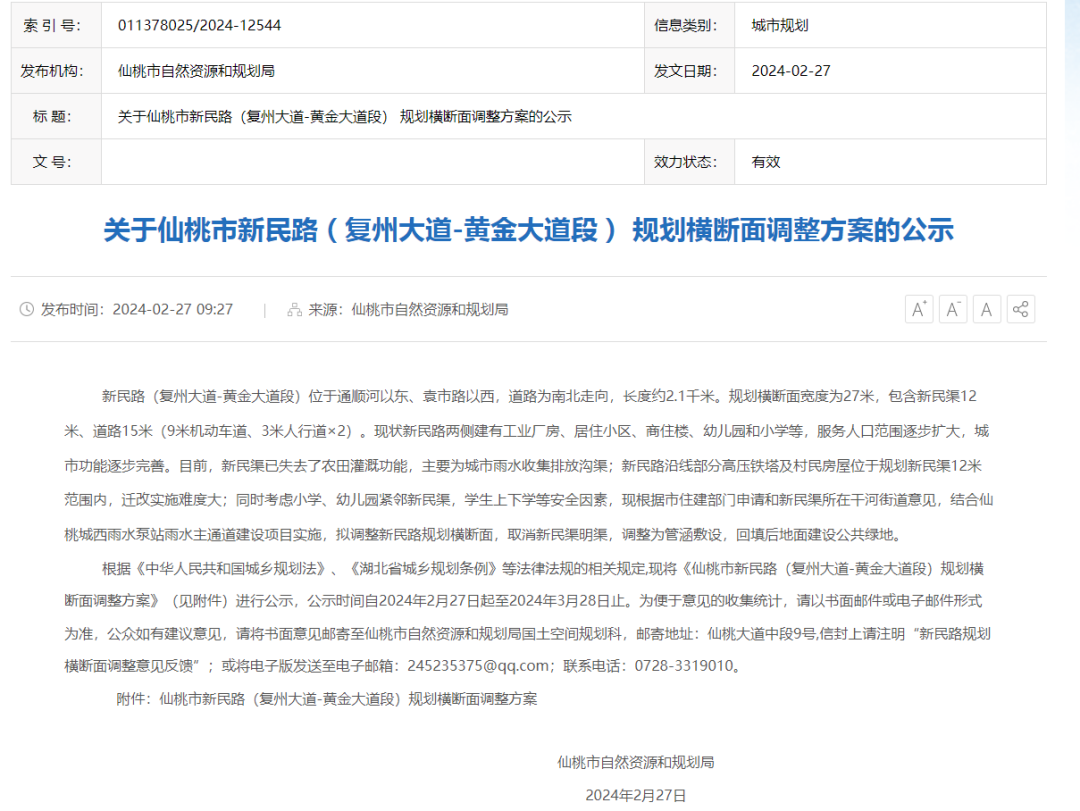1080x811 pixels.
Task: Select the index number 011378025/2024-12544
Action: (x=199, y=26)
